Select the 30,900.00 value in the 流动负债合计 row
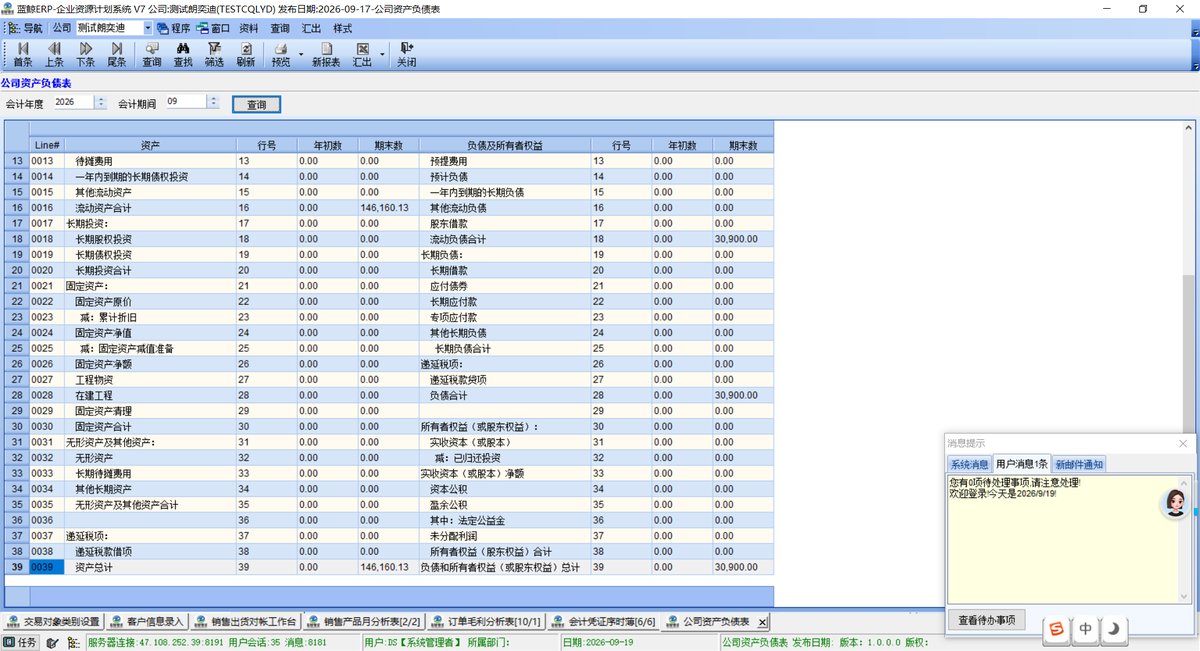The height and width of the screenshot is (651, 1200). pyautogui.click(x=742, y=239)
